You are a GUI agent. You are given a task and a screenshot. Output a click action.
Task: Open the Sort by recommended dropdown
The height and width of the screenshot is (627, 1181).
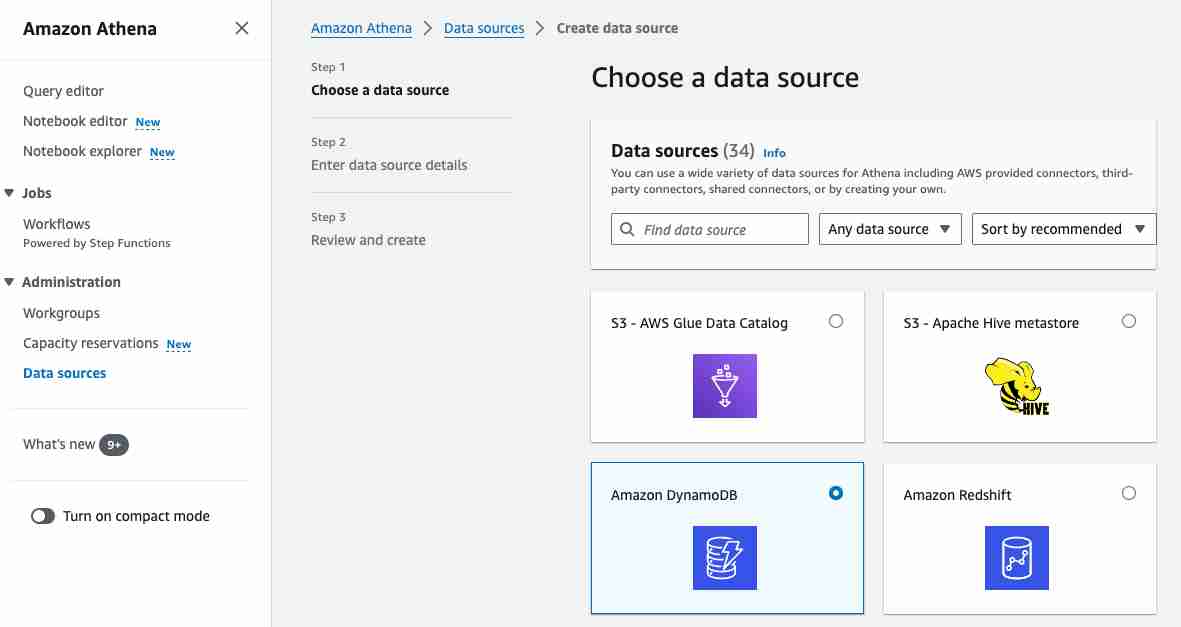[x=1064, y=229]
